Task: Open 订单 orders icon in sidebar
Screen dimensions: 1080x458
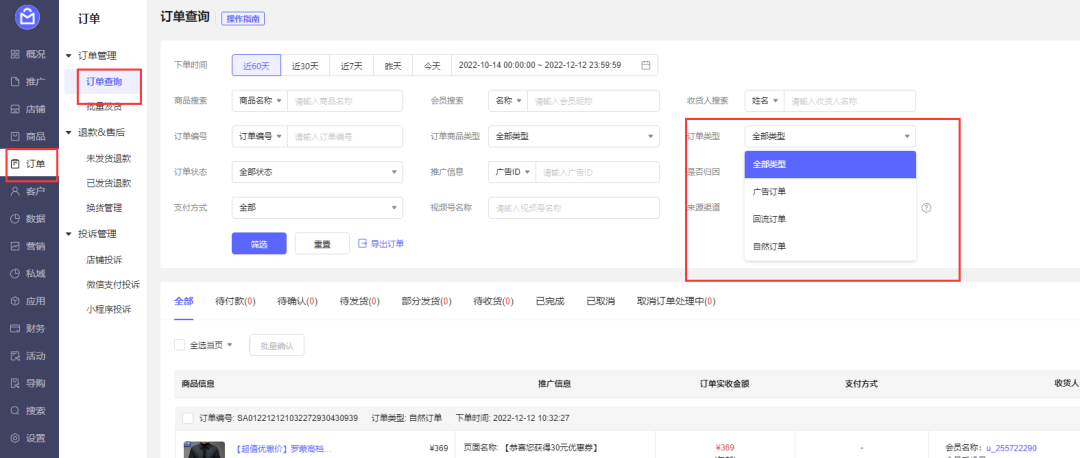Action: coord(15,164)
